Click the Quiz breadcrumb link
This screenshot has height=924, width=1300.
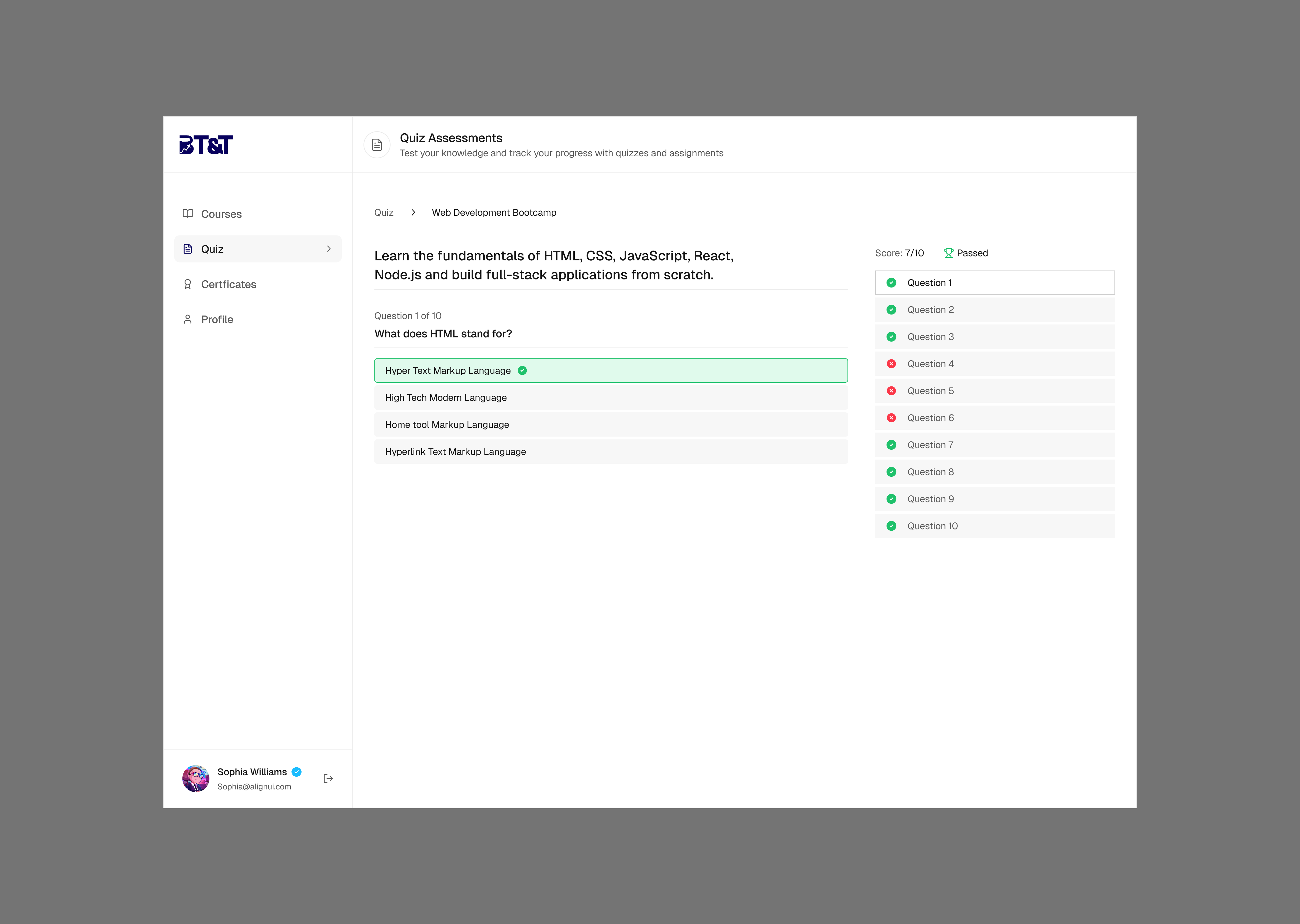384,212
